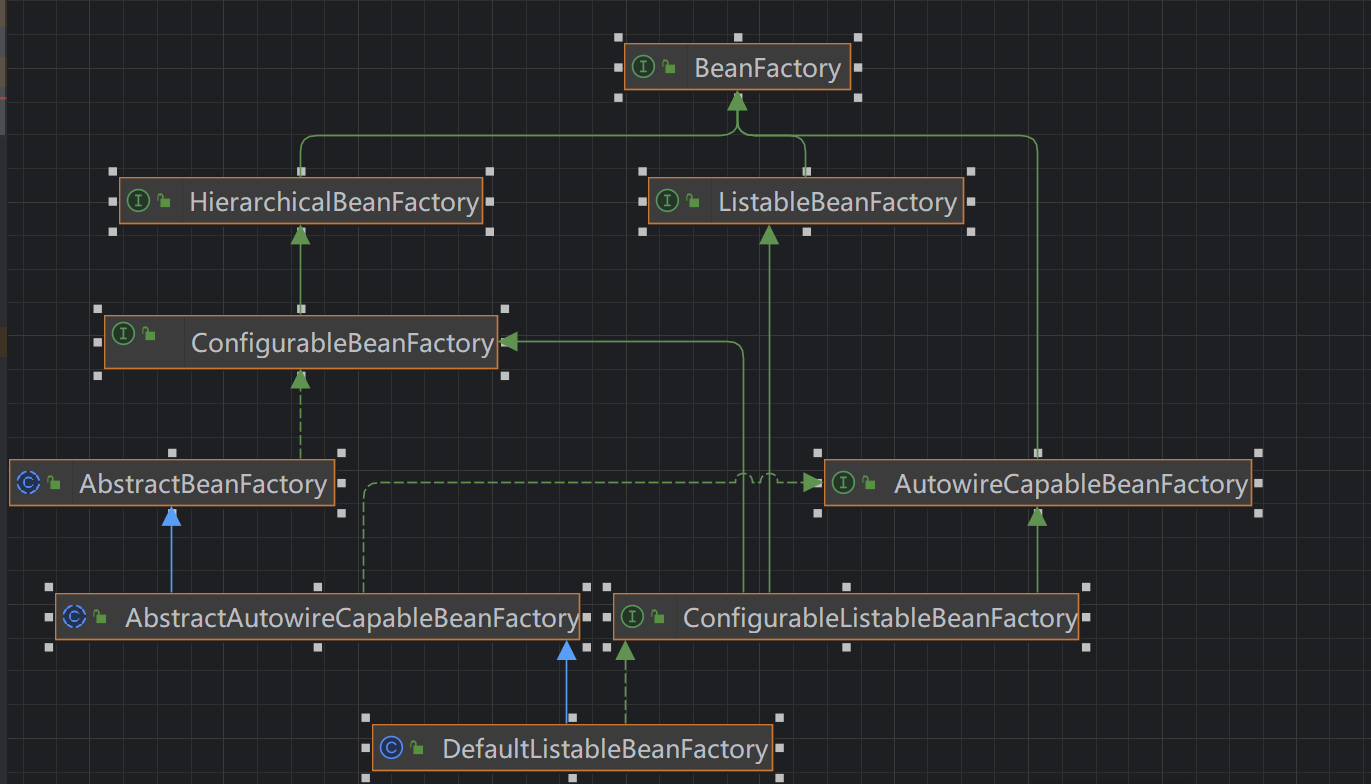The width and height of the screenshot is (1371, 784).
Task: Click the lock icon on DefaultListableBeanFactory
Action: (x=417, y=748)
